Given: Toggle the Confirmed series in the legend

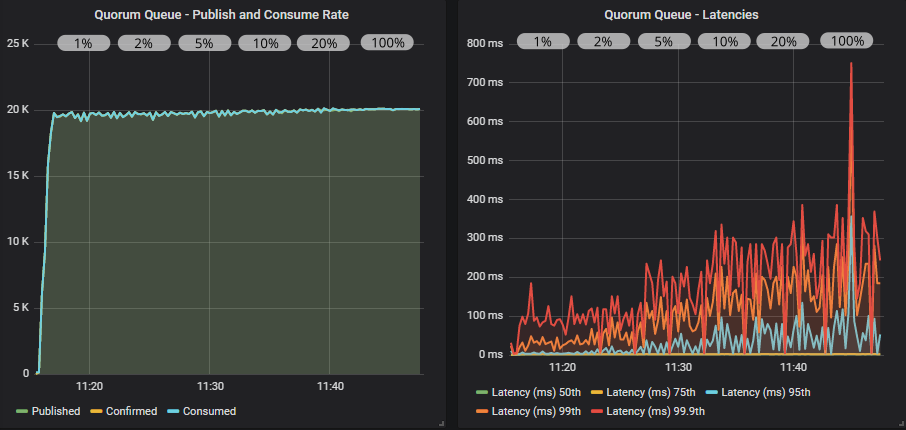Looking at the screenshot, I should [x=128, y=411].
